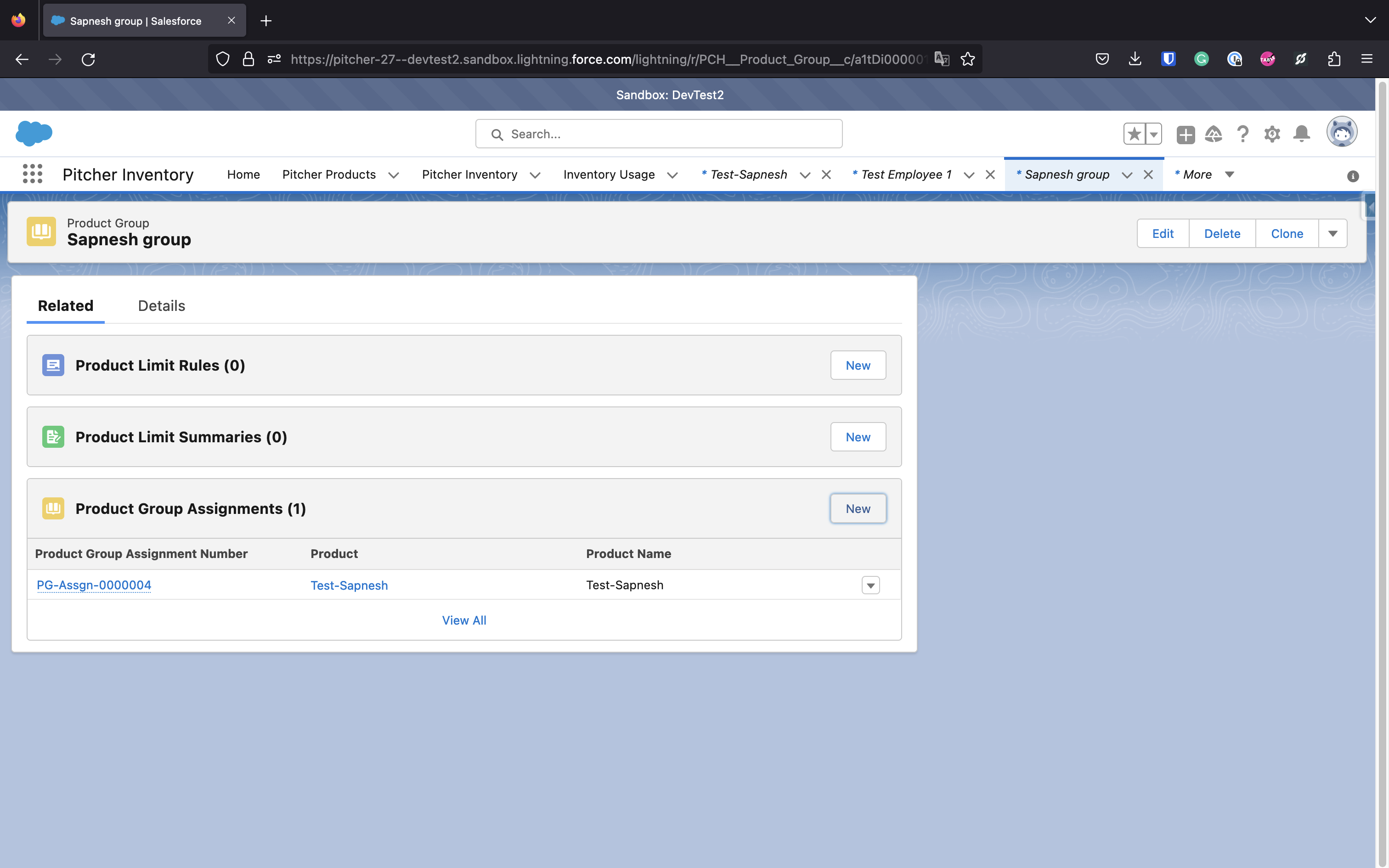The width and height of the screenshot is (1389, 868).
Task: Open the Home navigation tab
Action: pyautogui.click(x=243, y=175)
